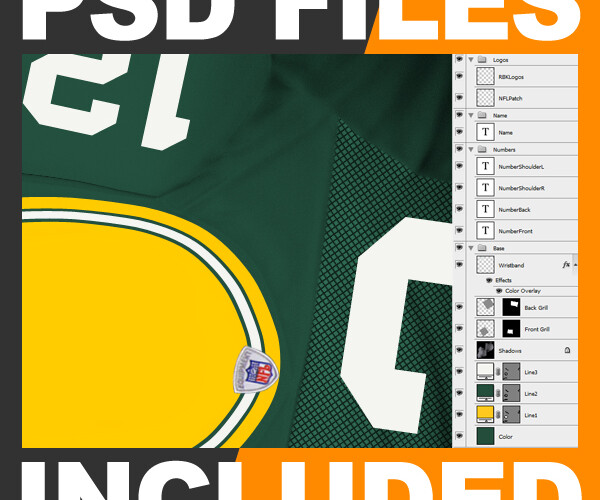Select the 'NumberShoulderL' layer name

point(521,167)
